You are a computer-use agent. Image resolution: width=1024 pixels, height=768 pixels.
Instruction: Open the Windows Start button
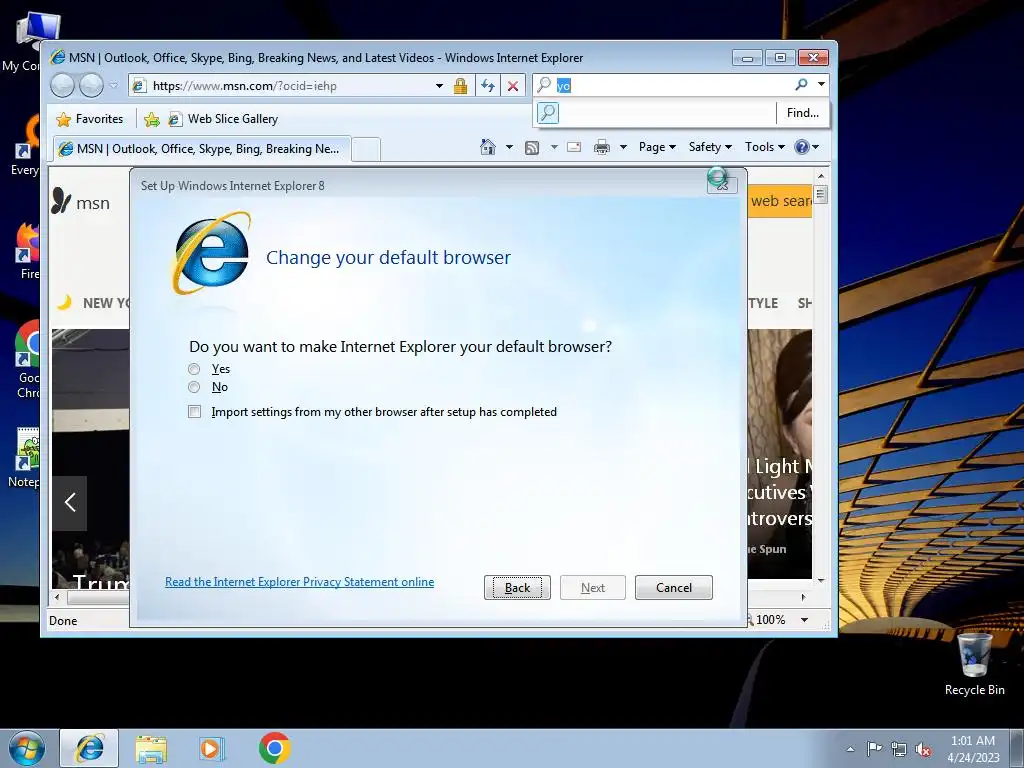(27, 748)
